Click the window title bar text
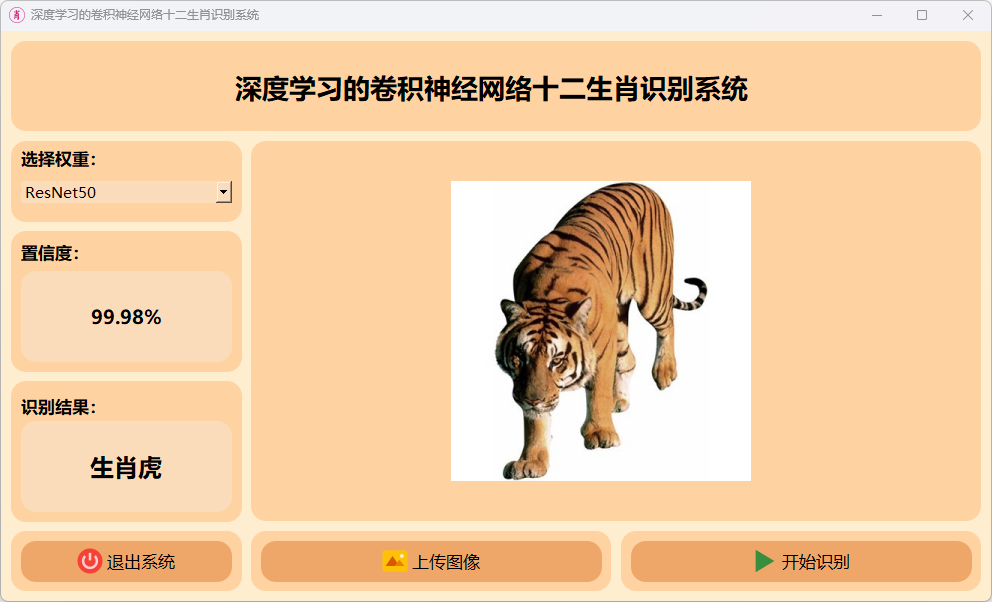 [145, 15]
